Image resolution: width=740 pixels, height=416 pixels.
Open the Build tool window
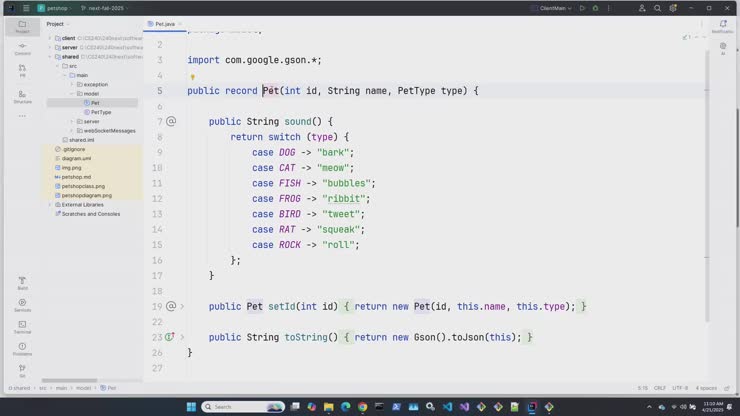(22, 283)
